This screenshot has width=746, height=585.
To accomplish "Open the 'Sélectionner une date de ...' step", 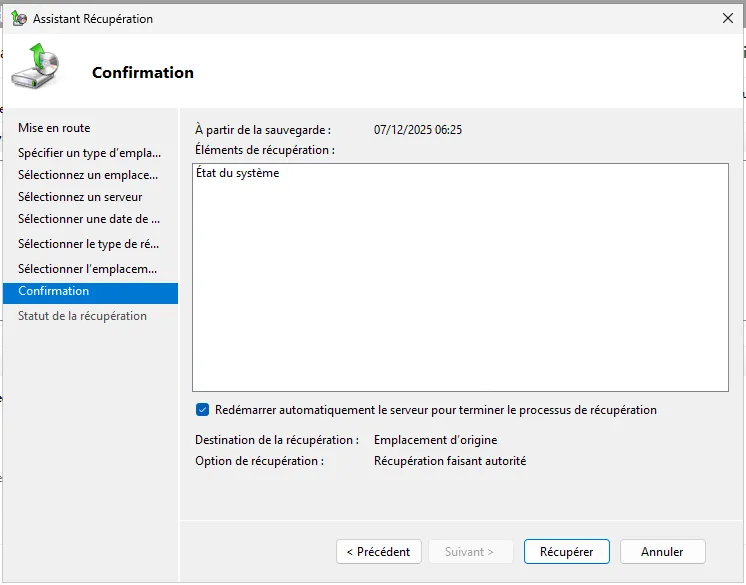I will click(89, 219).
